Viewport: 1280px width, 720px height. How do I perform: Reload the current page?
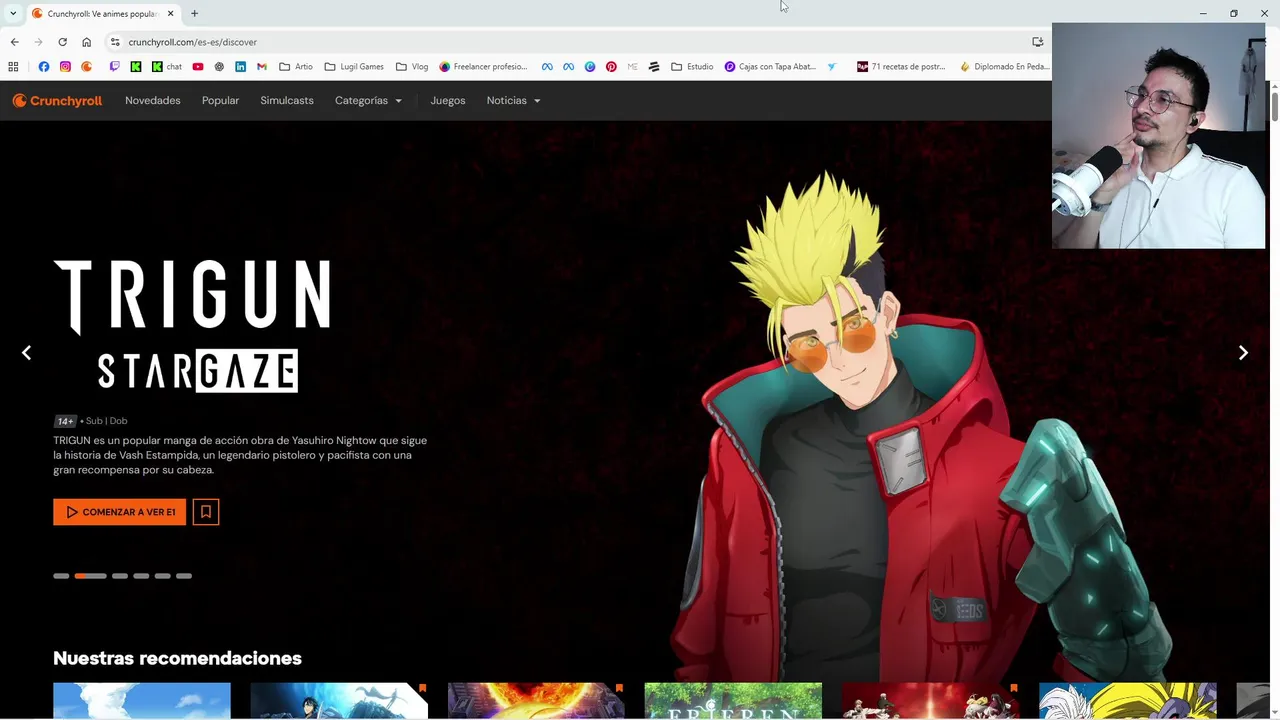62,42
